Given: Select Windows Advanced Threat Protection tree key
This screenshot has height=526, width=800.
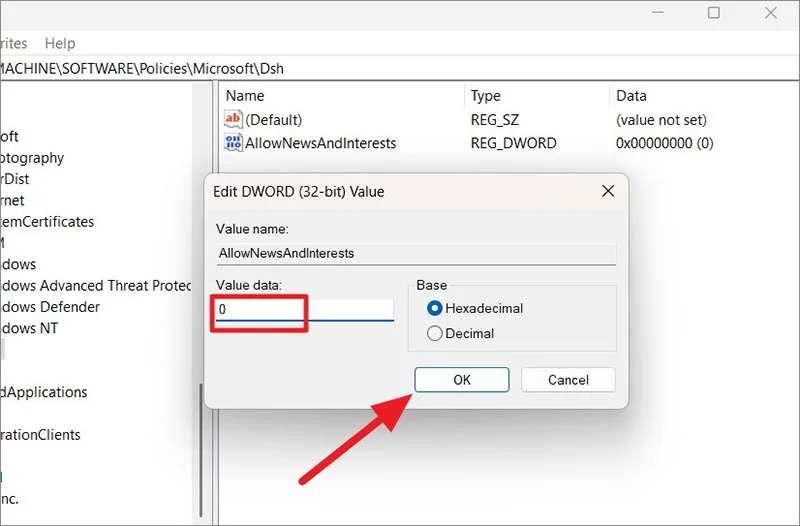Looking at the screenshot, I should coord(95,285).
